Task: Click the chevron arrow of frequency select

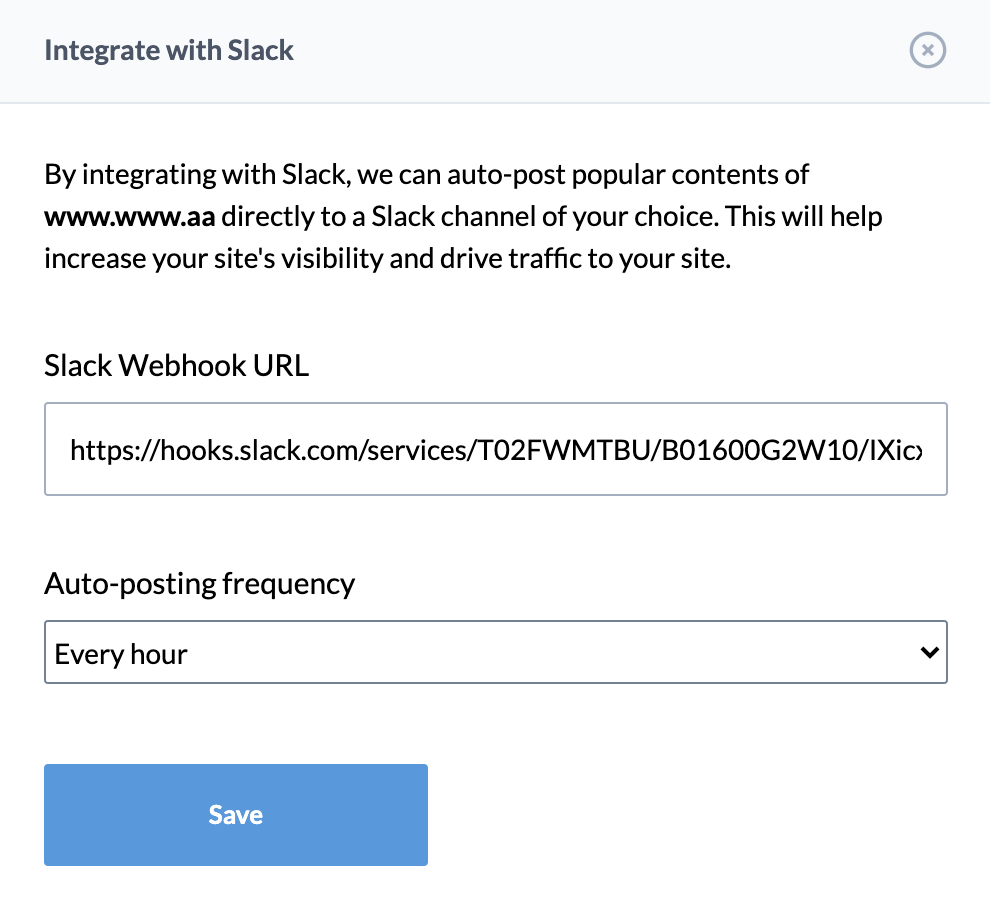Action: point(929,652)
